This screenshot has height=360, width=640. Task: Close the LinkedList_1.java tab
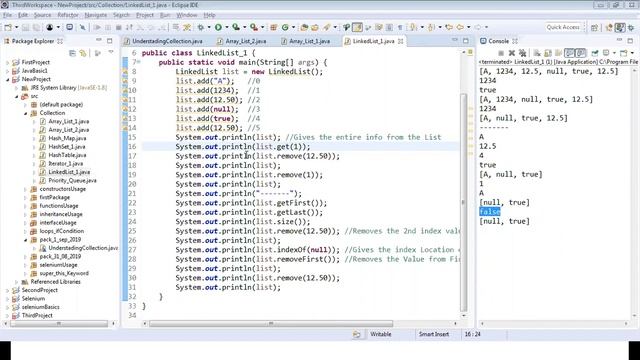(400, 41)
